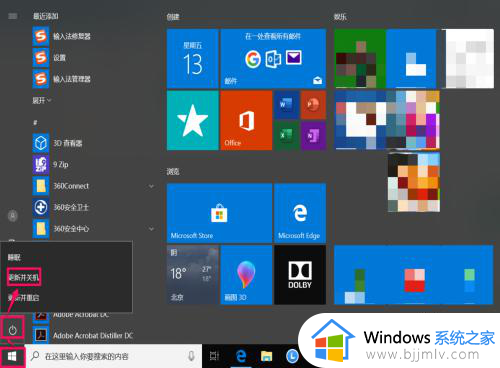Choose 更新并重启 in power menu
This screenshot has width=500, height=368.
23,297
